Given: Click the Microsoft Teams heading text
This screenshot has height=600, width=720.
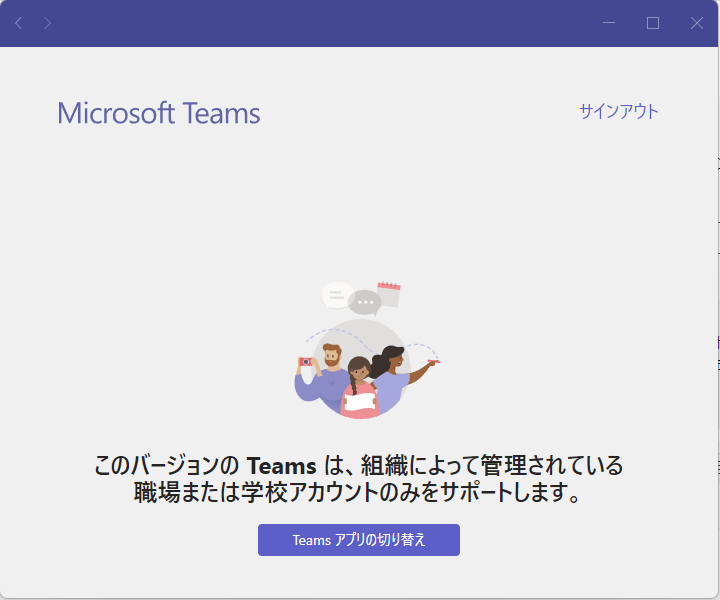Looking at the screenshot, I should 159,113.
